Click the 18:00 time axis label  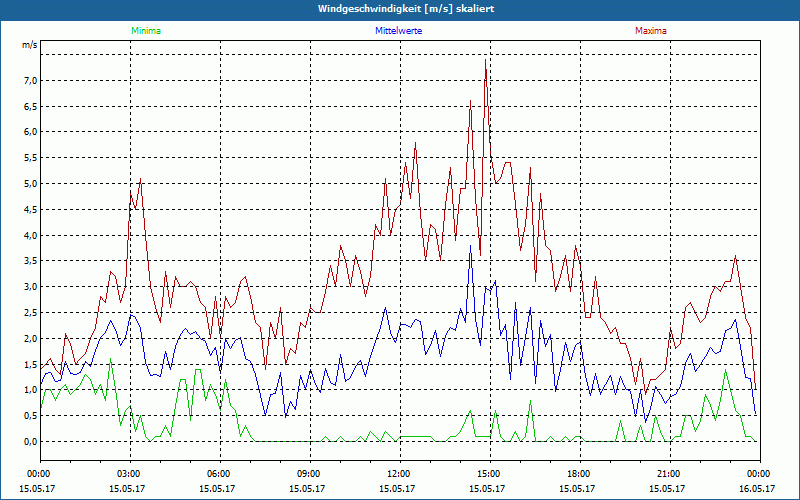coord(578,474)
